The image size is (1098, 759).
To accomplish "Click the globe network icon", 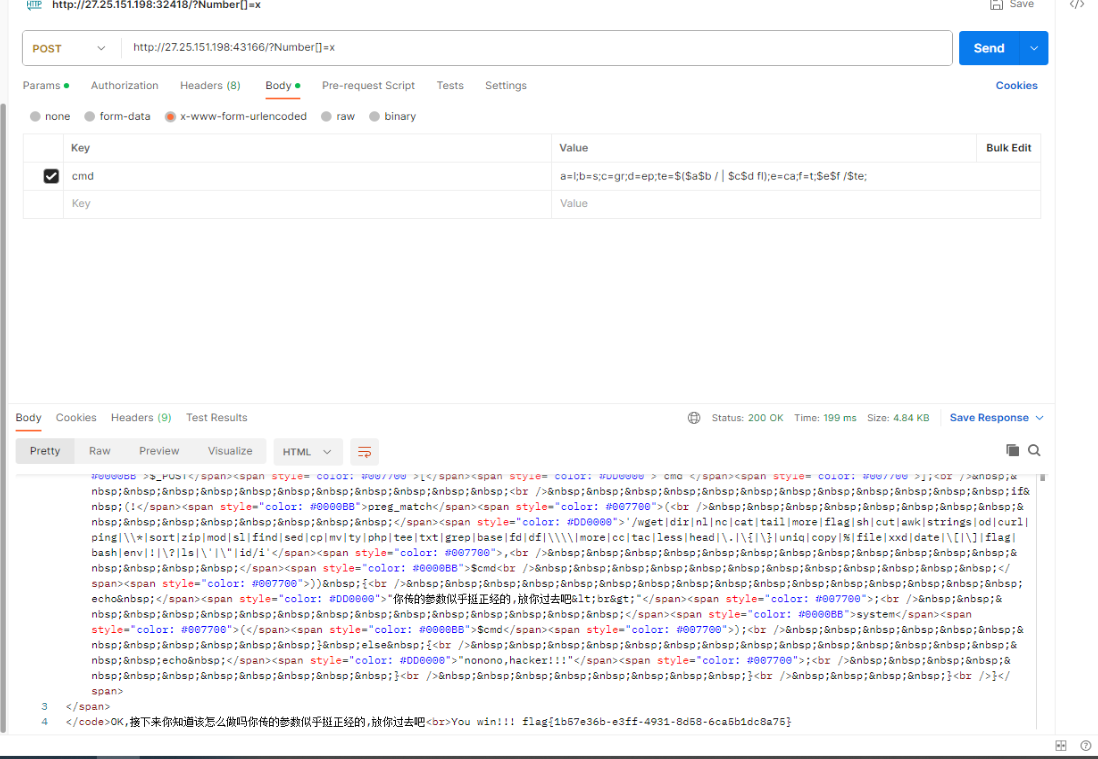I will 694,418.
